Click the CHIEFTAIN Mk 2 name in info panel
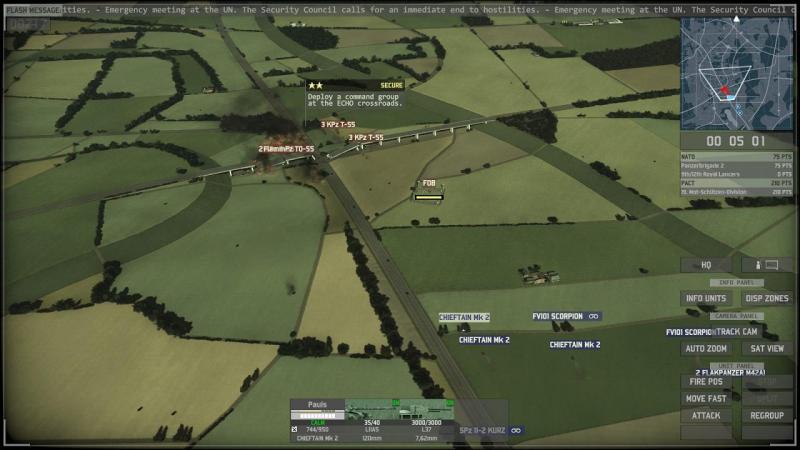The height and width of the screenshot is (450, 800). click(x=317, y=438)
